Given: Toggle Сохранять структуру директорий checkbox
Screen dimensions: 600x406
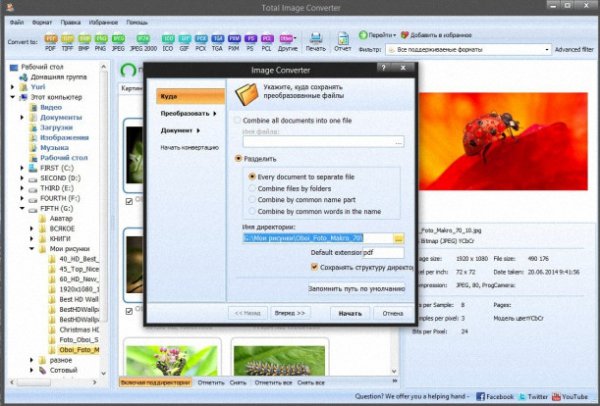Looking at the screenshot, I should [314, 267].
